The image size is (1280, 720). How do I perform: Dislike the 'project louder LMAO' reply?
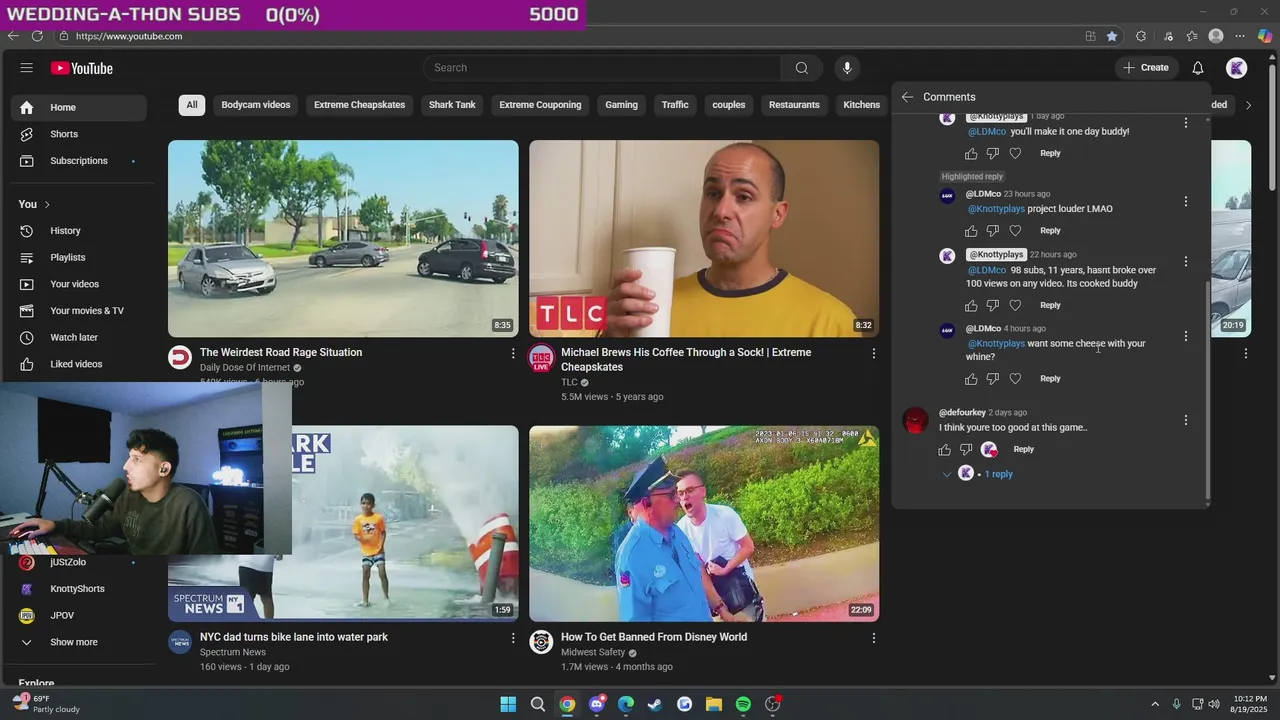pos(993,231)
